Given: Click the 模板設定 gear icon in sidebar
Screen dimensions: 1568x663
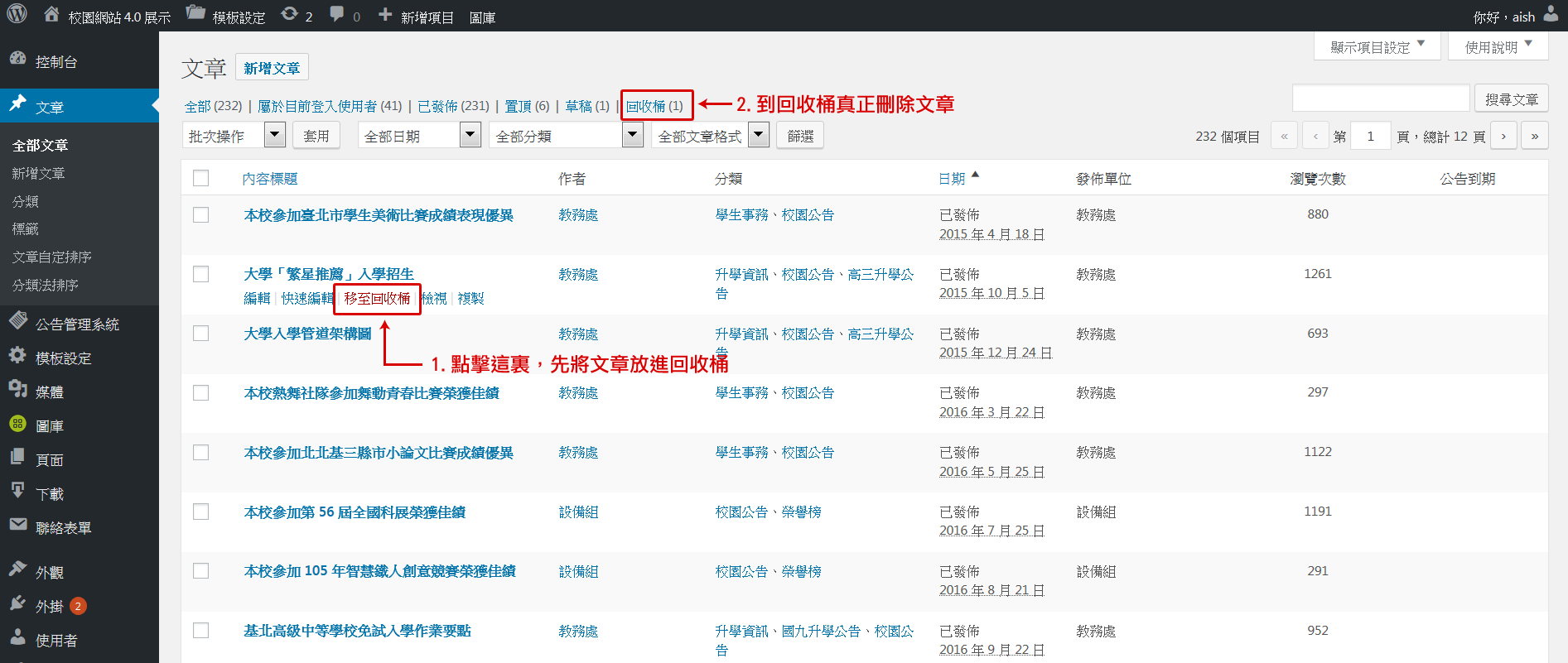Looking at the screenshot, I should click(x=17, y=356).
